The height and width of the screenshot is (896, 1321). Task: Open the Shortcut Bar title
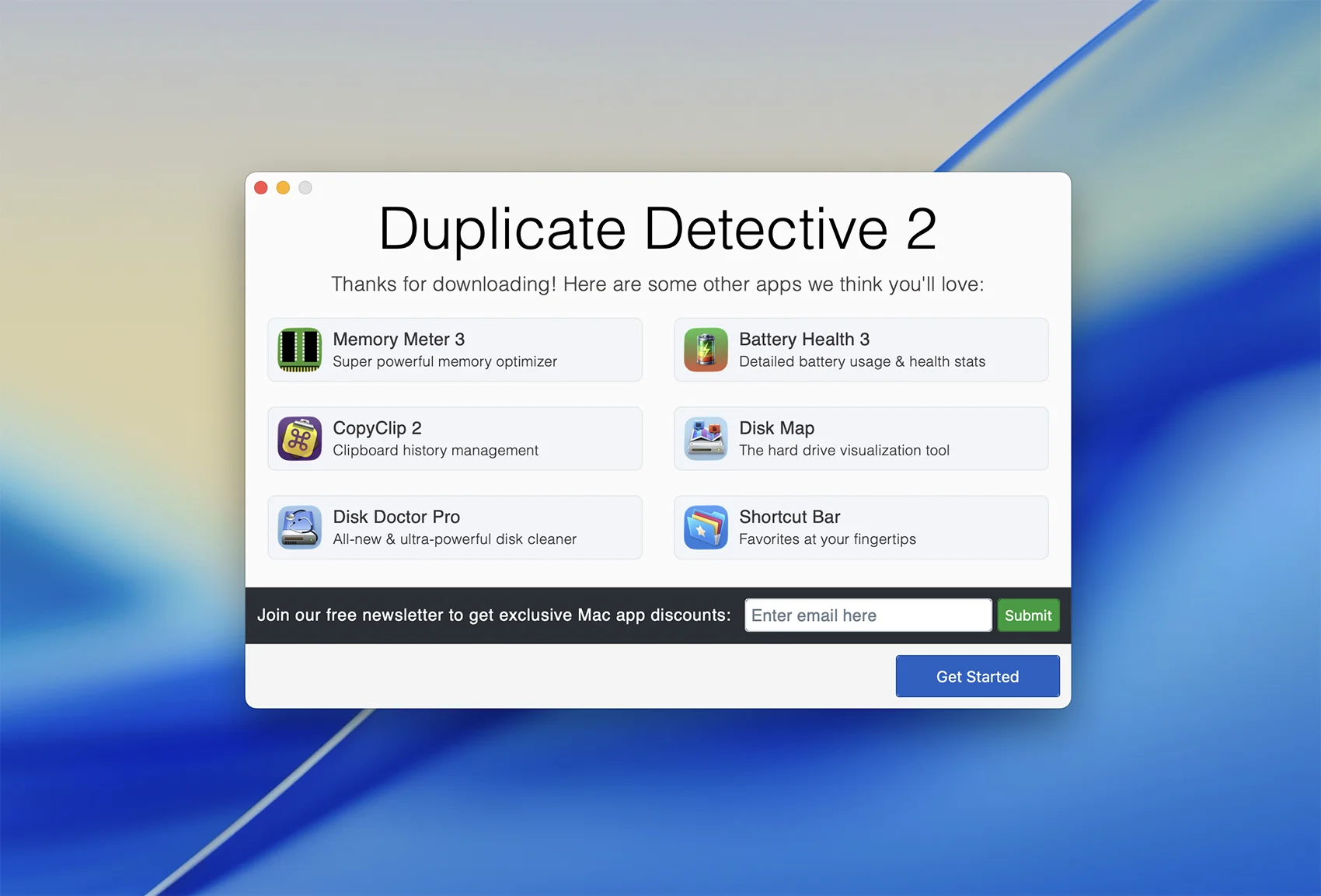tap(789, 517)
